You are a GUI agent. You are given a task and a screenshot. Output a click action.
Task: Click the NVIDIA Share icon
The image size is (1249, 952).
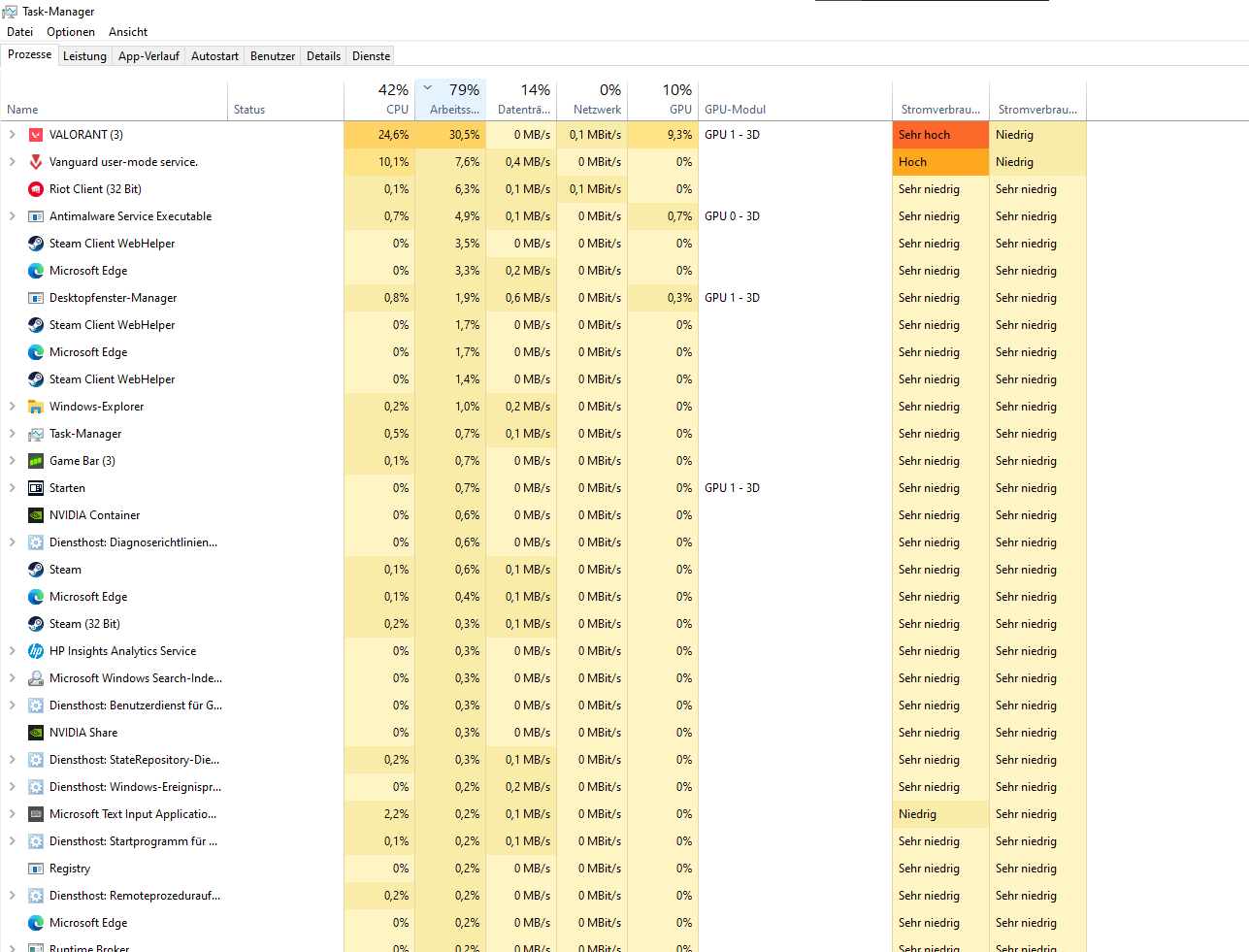point(36,733)
